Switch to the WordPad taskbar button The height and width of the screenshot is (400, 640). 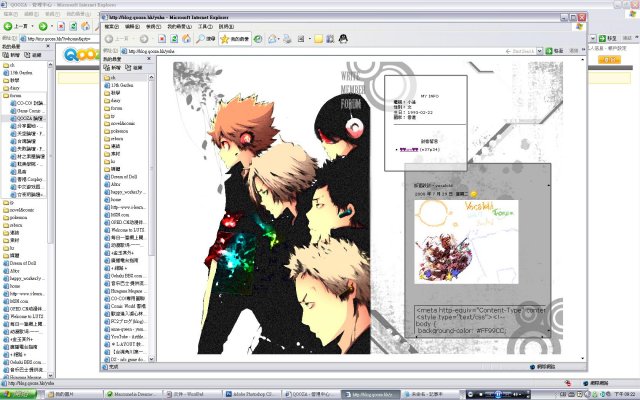[x=193, y=394]
